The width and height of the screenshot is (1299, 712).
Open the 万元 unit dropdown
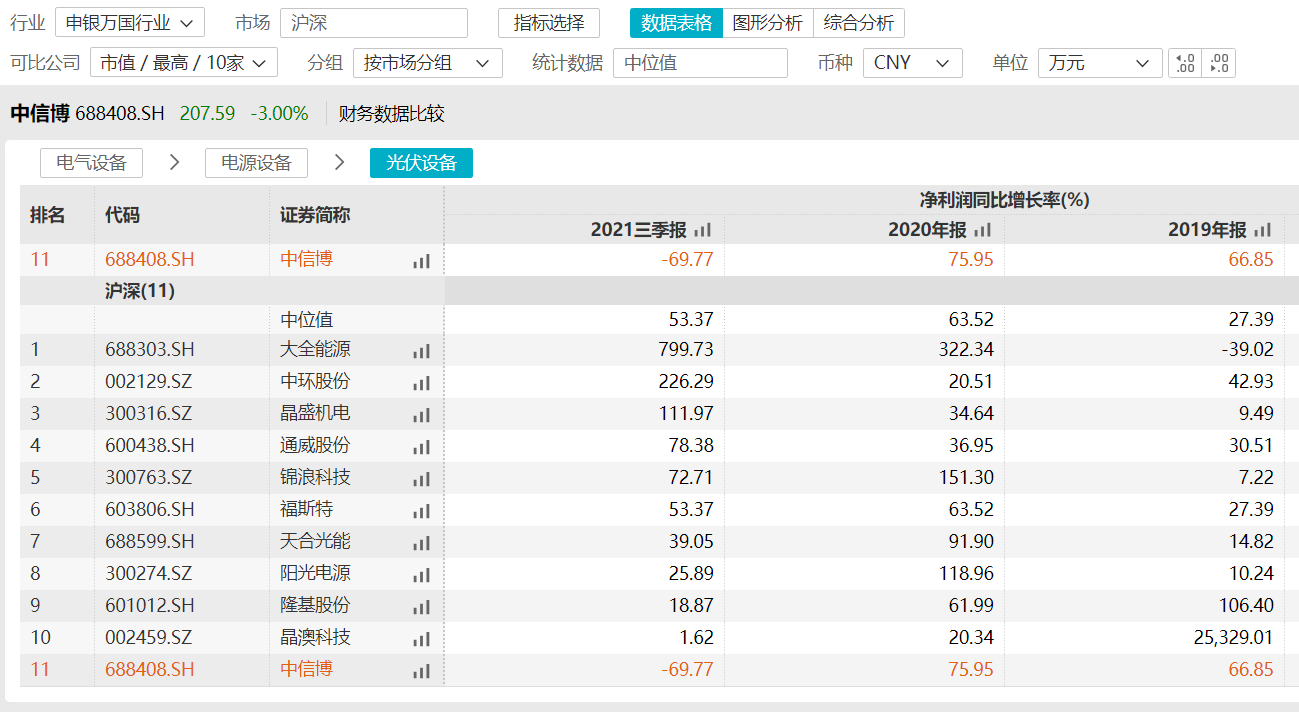tap(1099, 63)
